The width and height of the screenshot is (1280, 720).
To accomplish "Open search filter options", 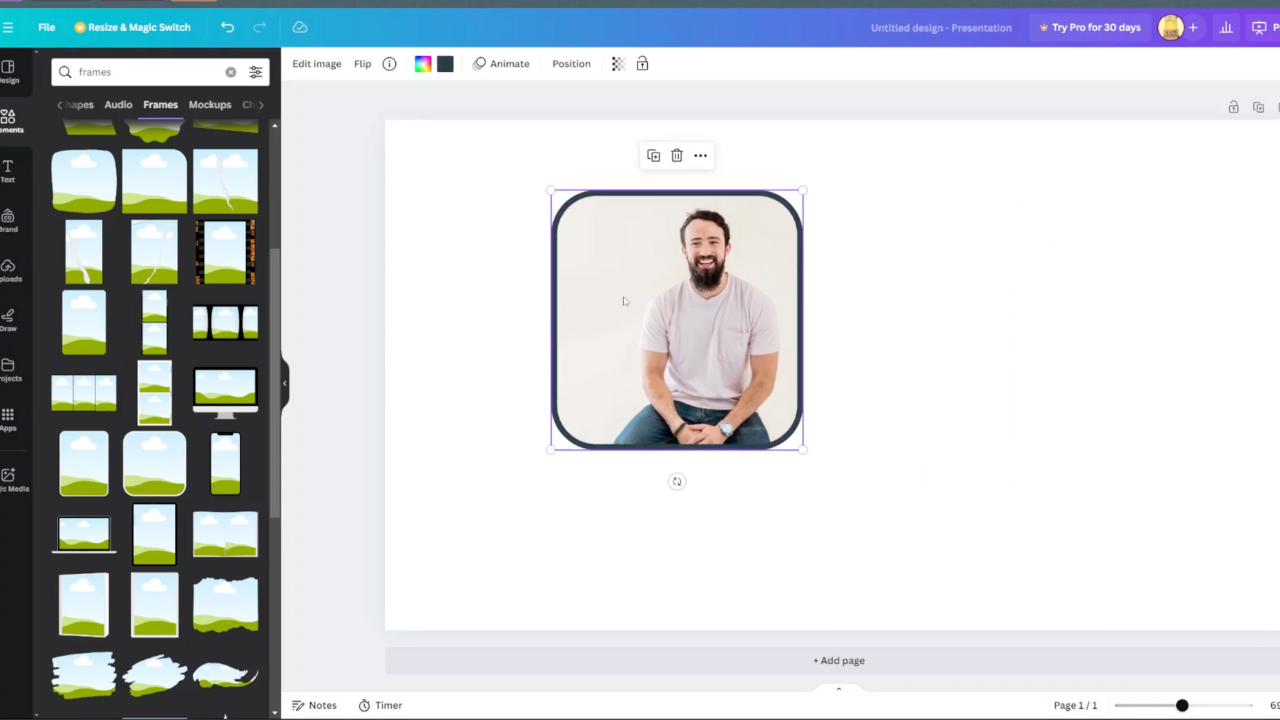I will 256,72.
